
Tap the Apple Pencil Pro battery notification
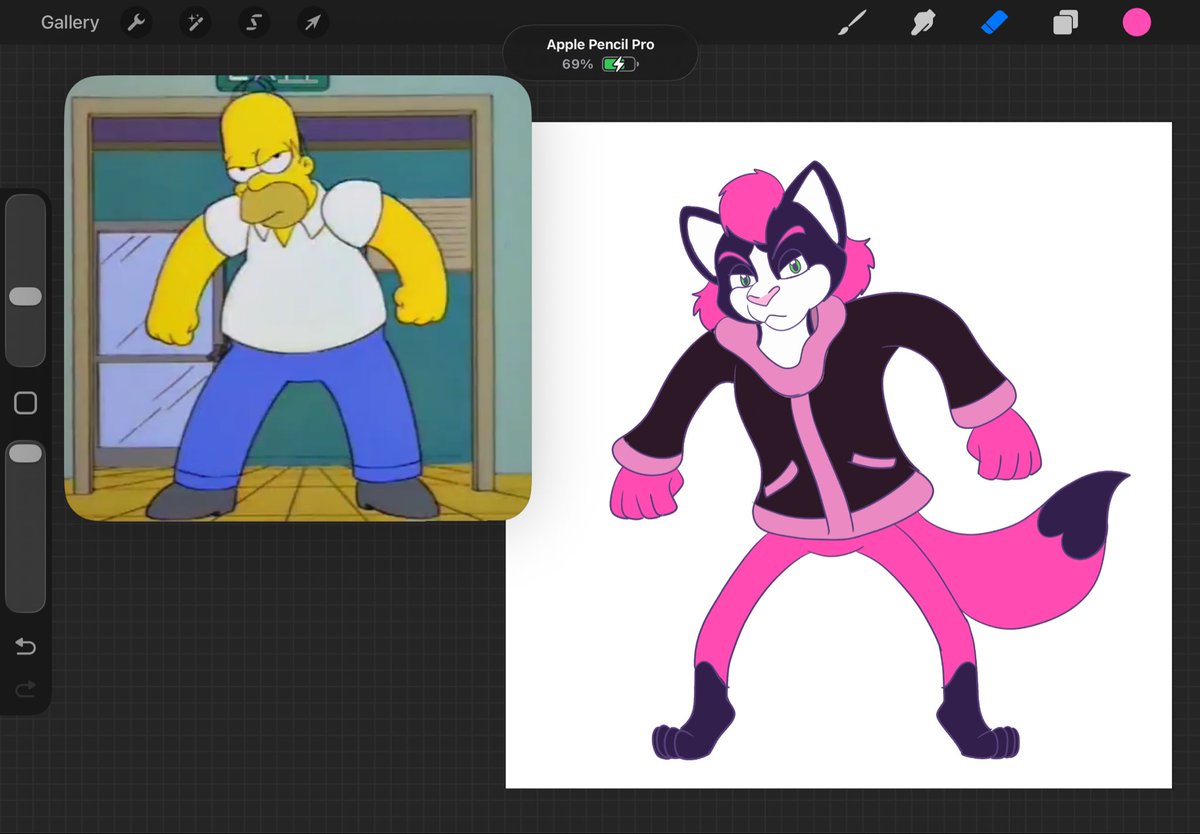click(600, 54)
